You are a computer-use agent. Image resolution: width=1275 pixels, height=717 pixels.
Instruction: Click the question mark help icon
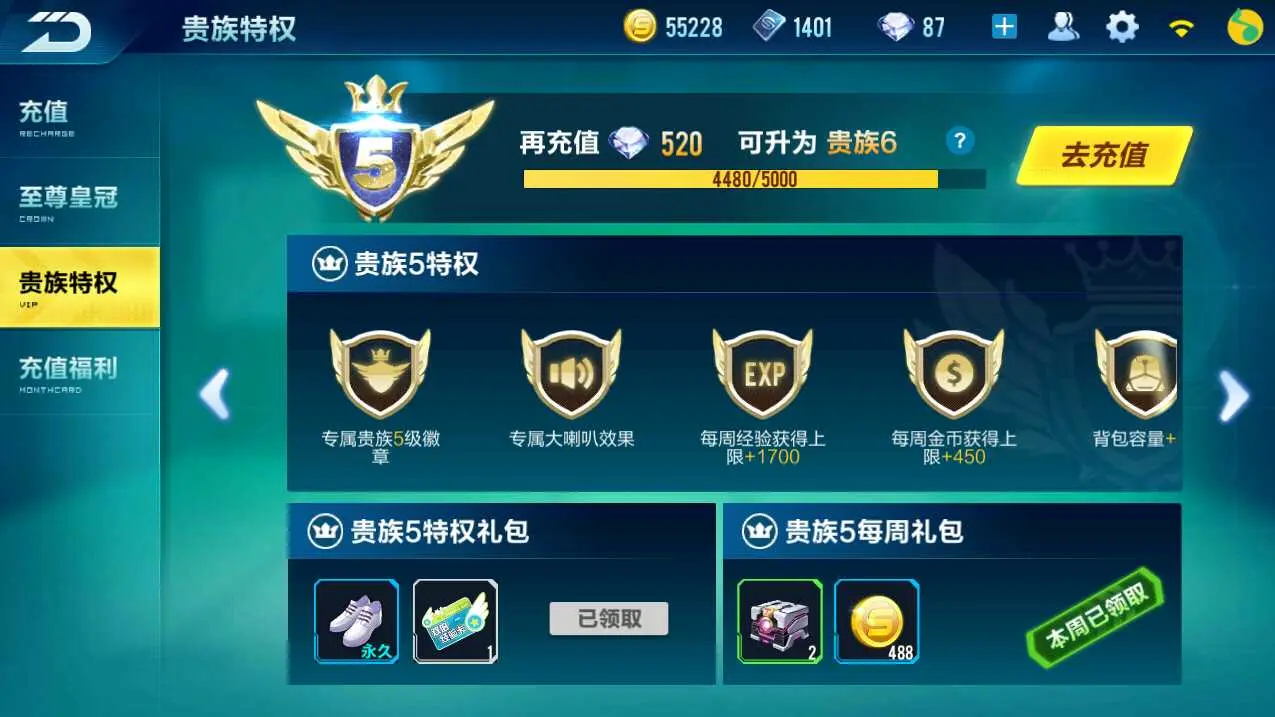(x=960, y=140)
